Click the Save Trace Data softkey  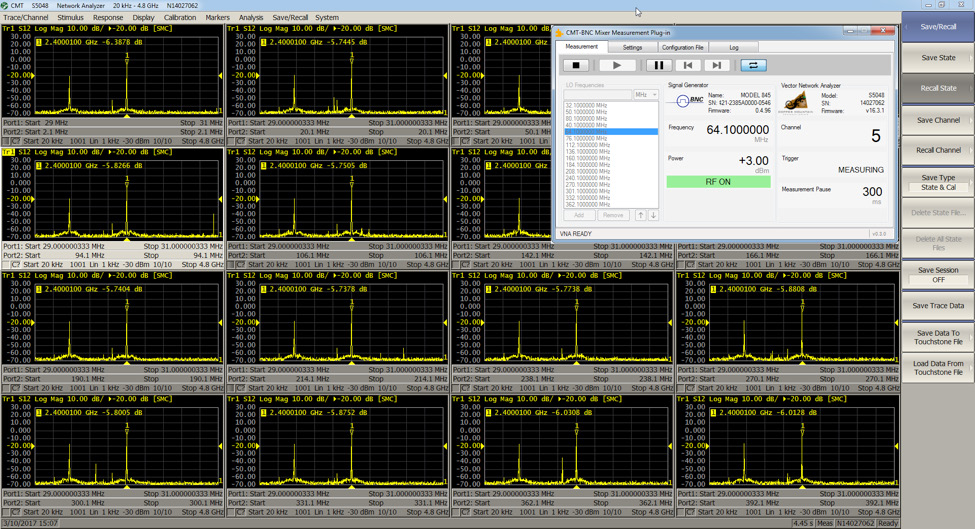point(938,306)
